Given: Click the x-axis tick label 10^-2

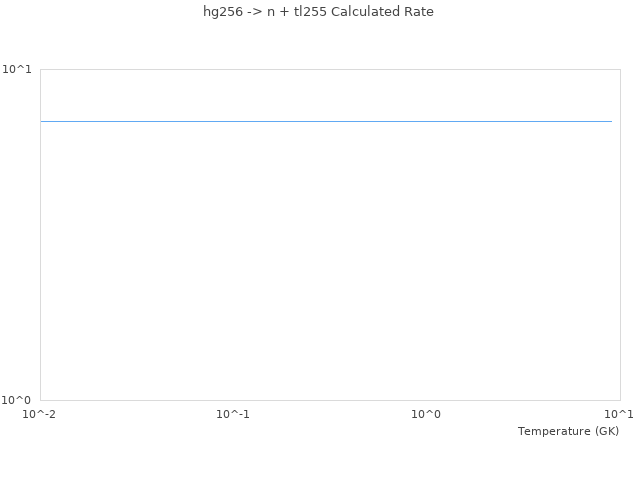Looking at the screenshot, I should tap(40, 414).
